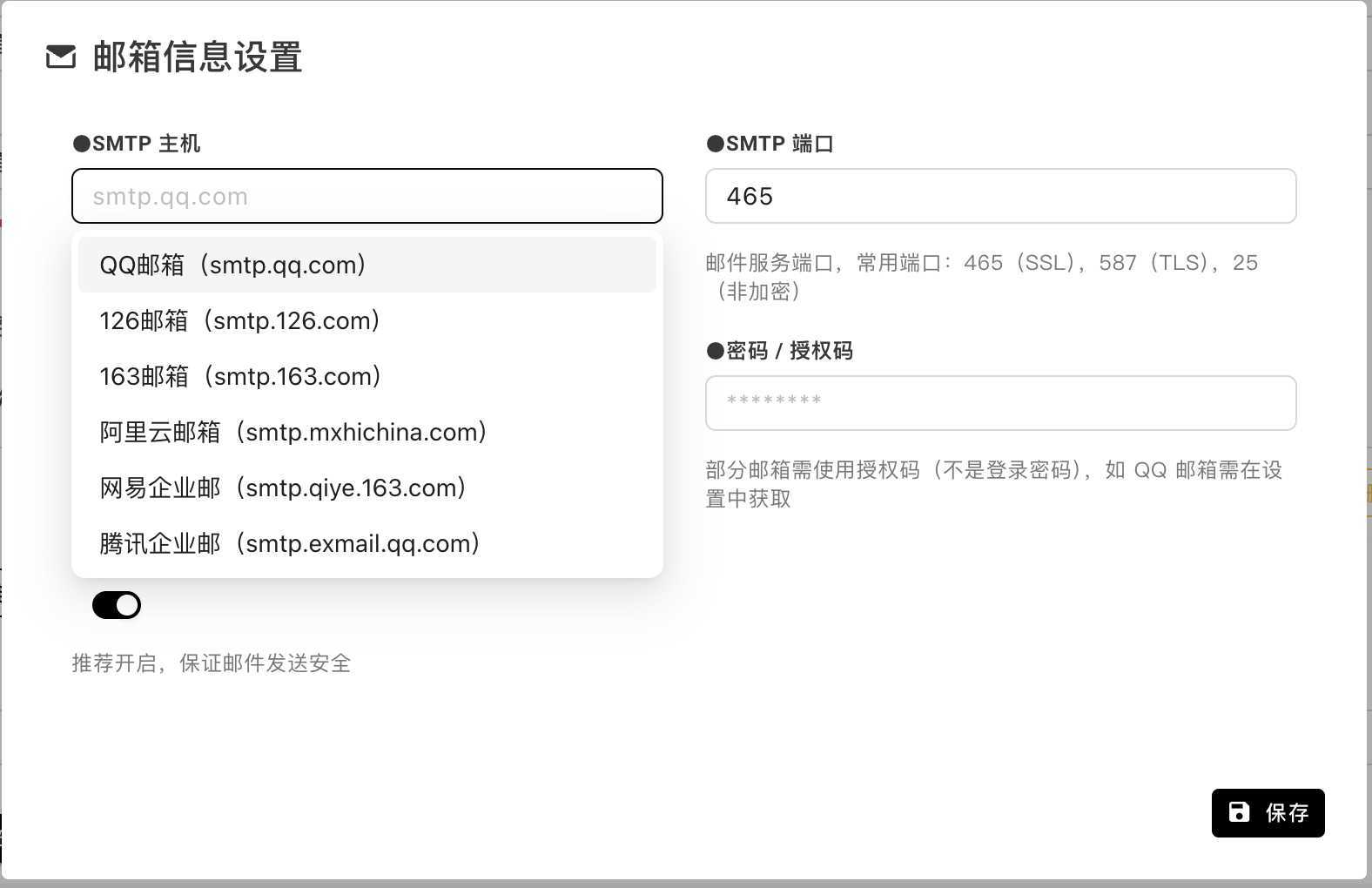This screenshot has width=1372, height=888.
Task: Select 腾讯企业邮 (smtp.exmail.qq.com) option
Action: pyautogui.click(x=367, y=543)
